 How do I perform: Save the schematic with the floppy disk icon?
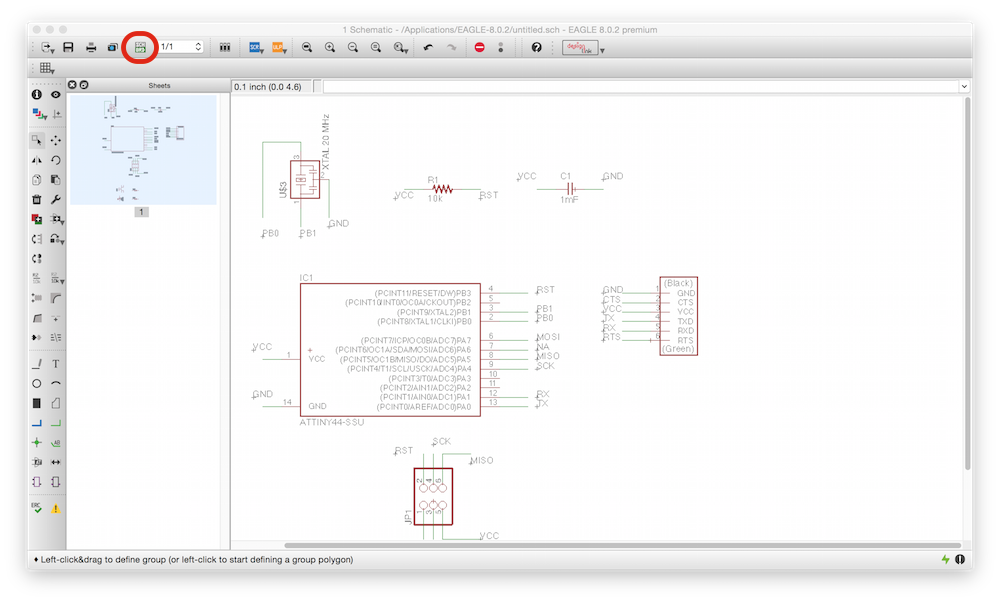68,47
